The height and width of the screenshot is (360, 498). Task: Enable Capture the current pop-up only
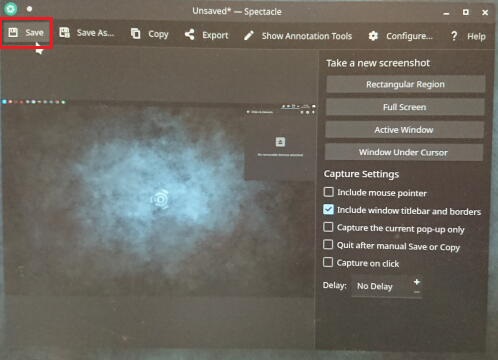pyautogui.click(x=328, y=227)
